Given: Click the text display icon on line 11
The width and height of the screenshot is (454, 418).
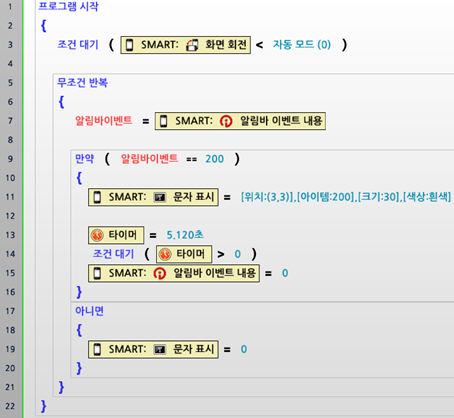Looking at the screenshot, I should tap(160, 197).
